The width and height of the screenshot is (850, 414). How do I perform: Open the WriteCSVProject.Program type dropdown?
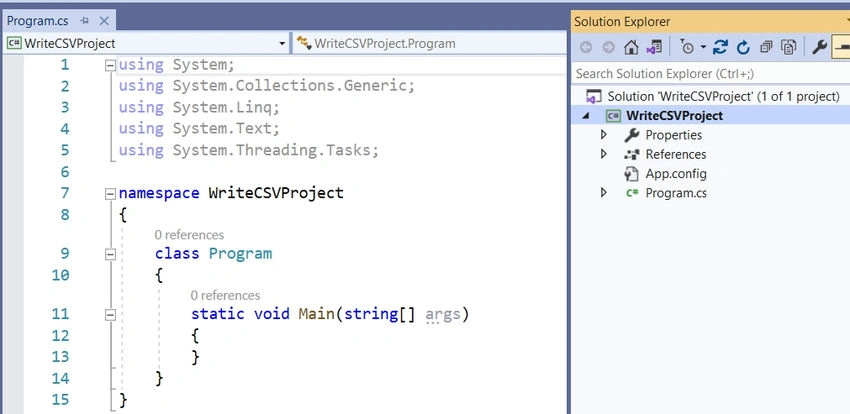(x=429, y=43)
